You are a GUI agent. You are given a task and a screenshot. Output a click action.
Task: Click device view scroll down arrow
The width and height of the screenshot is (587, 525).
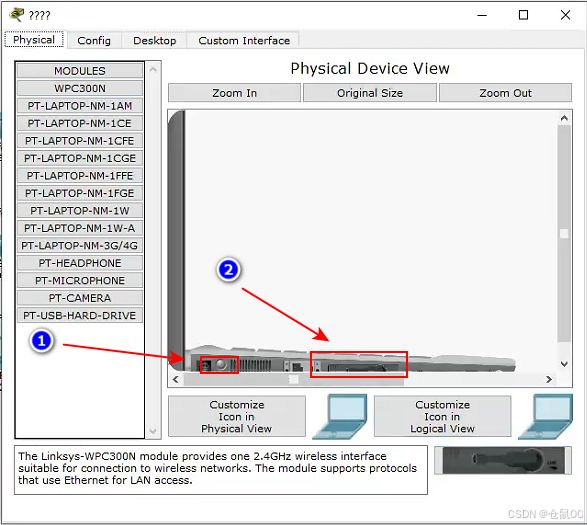coord(564,364)
